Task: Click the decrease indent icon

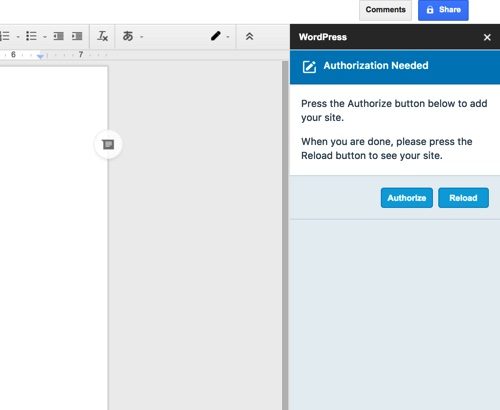Action: 59,36
